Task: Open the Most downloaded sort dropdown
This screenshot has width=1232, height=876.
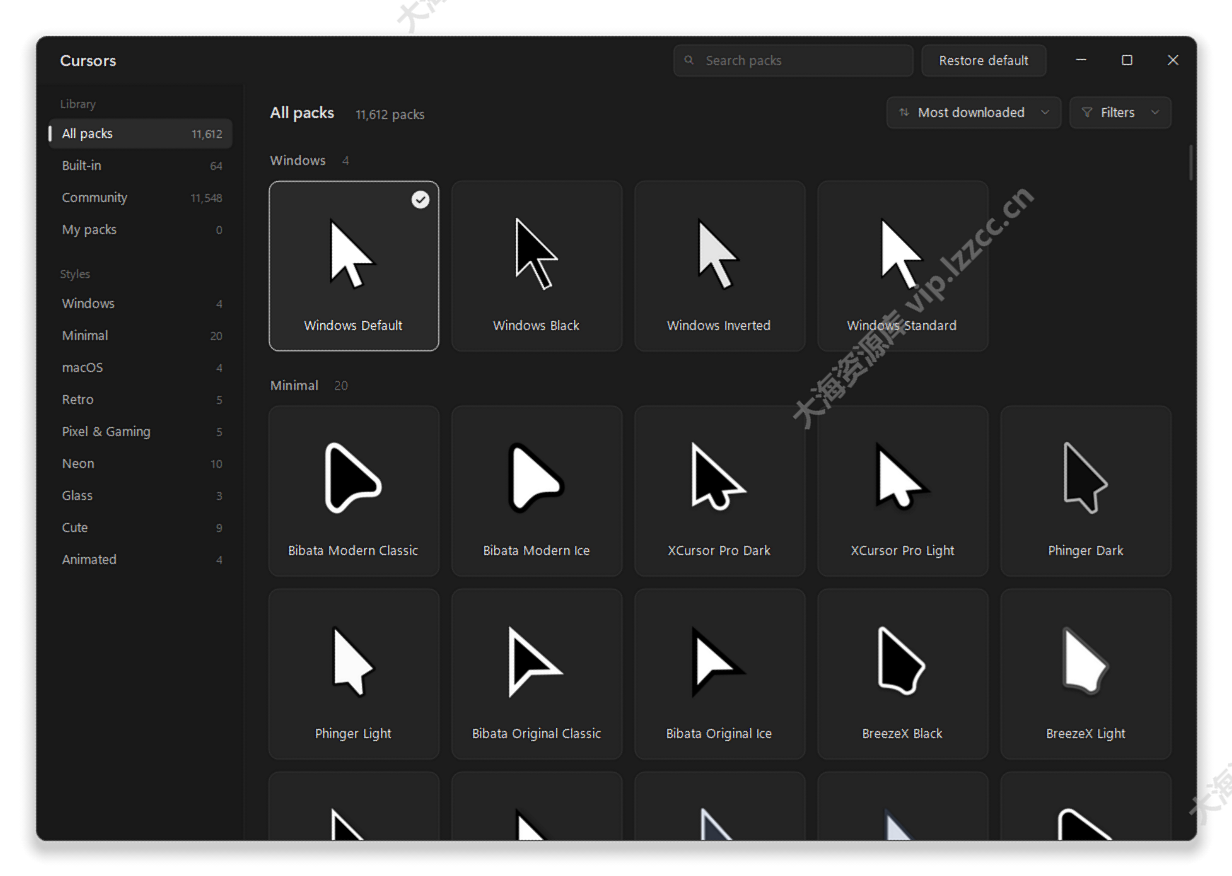Action: (974, 113)
